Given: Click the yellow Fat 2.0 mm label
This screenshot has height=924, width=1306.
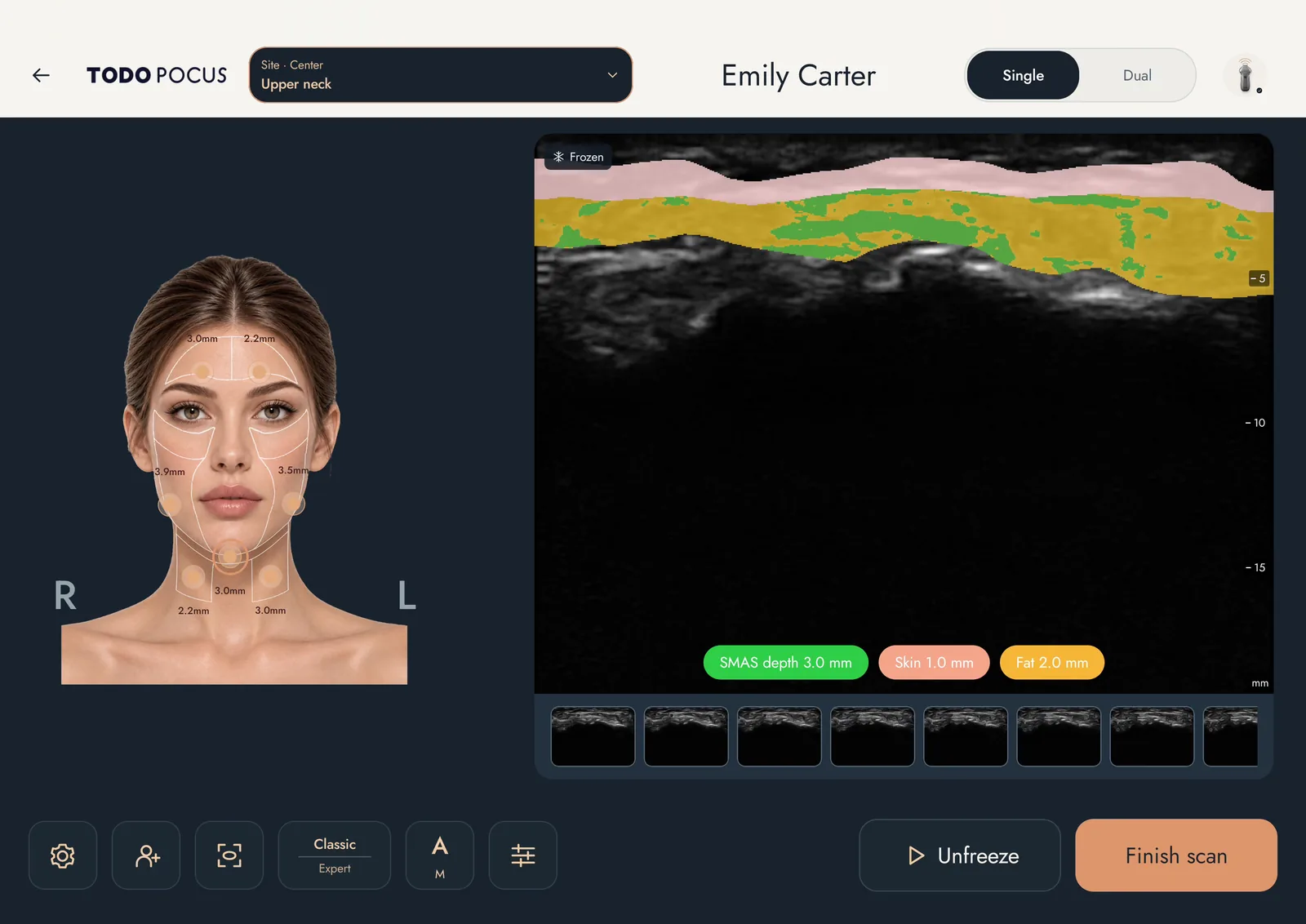Looking at the screenshot, I should (1052, 663).
